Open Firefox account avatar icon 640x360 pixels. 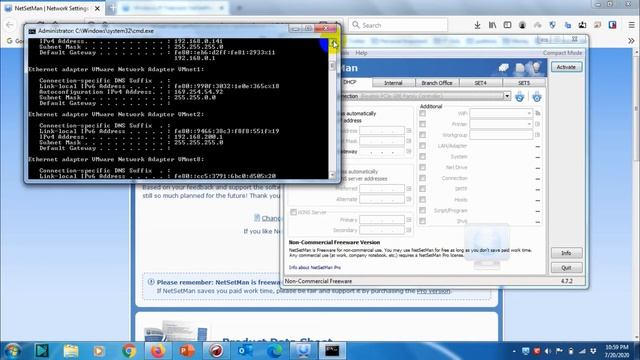[522, 25]
